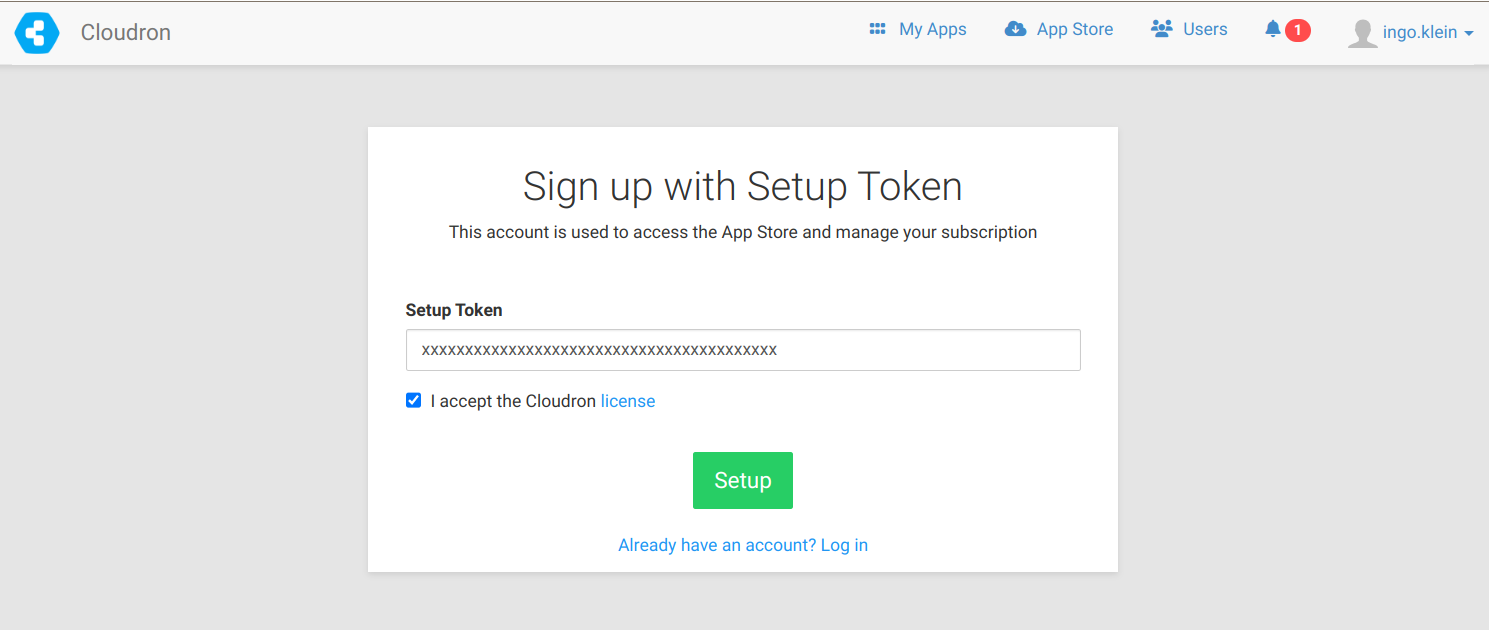Click the Setup Token field label

click(x=454, y=310)
